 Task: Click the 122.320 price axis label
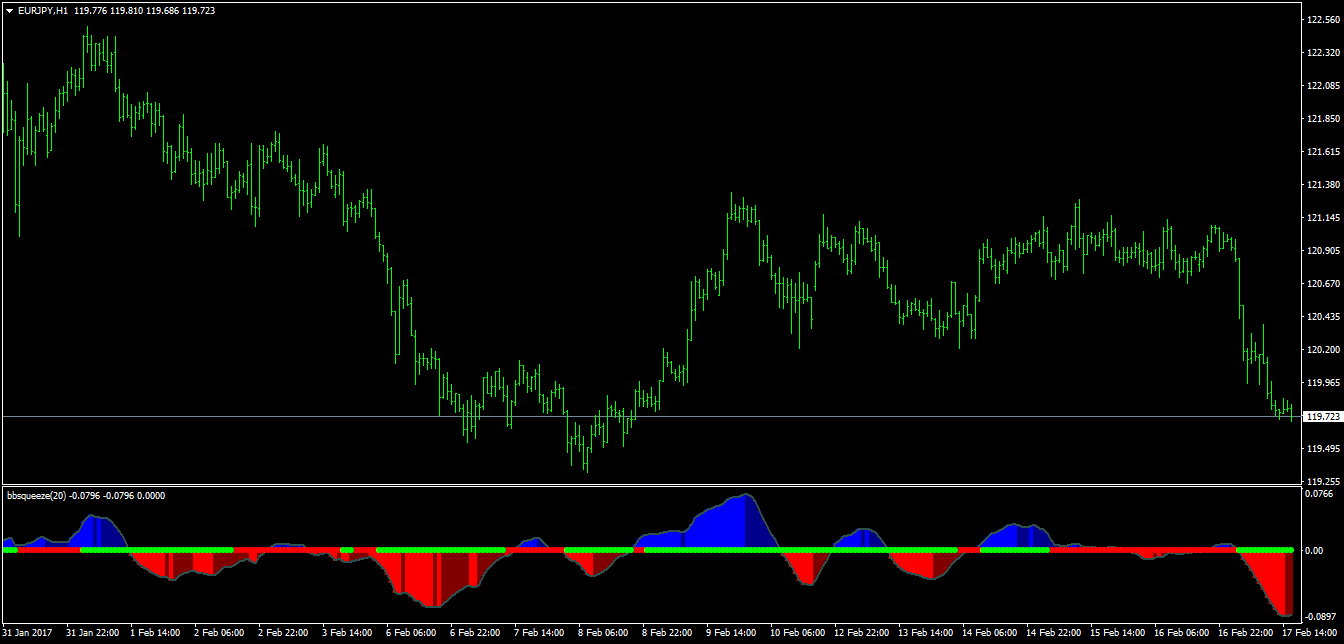[1322, 53]
